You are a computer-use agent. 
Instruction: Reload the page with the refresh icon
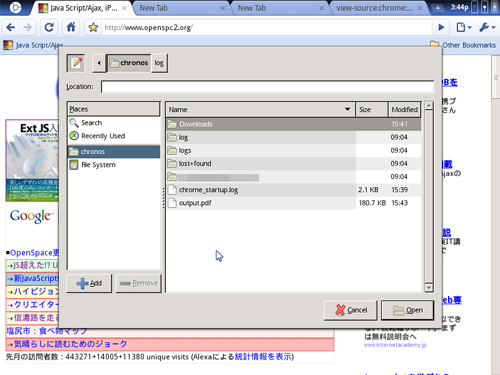[x=49, y=27]
